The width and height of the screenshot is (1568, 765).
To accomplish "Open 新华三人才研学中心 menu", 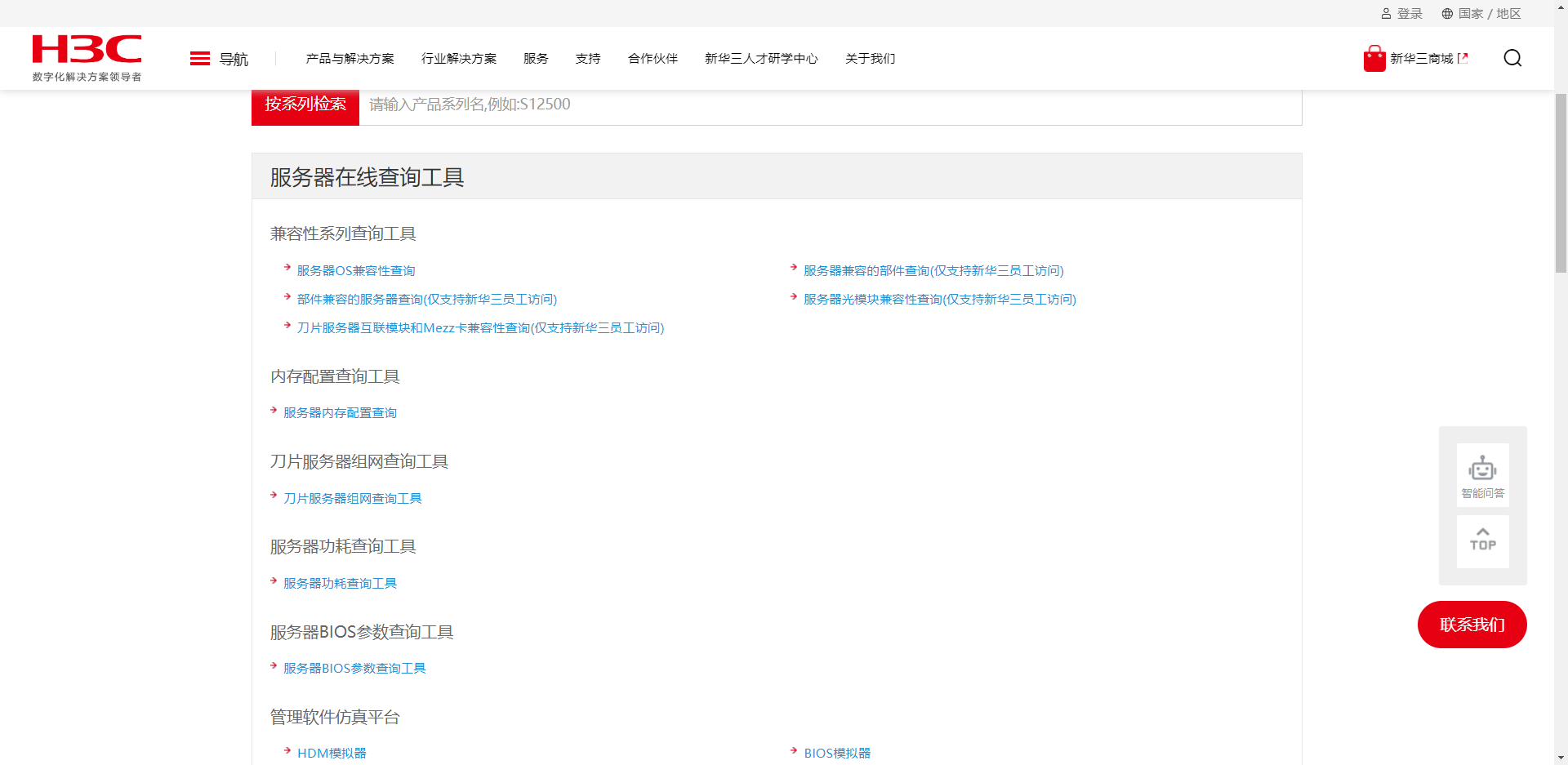I will [x=761, y=59].
